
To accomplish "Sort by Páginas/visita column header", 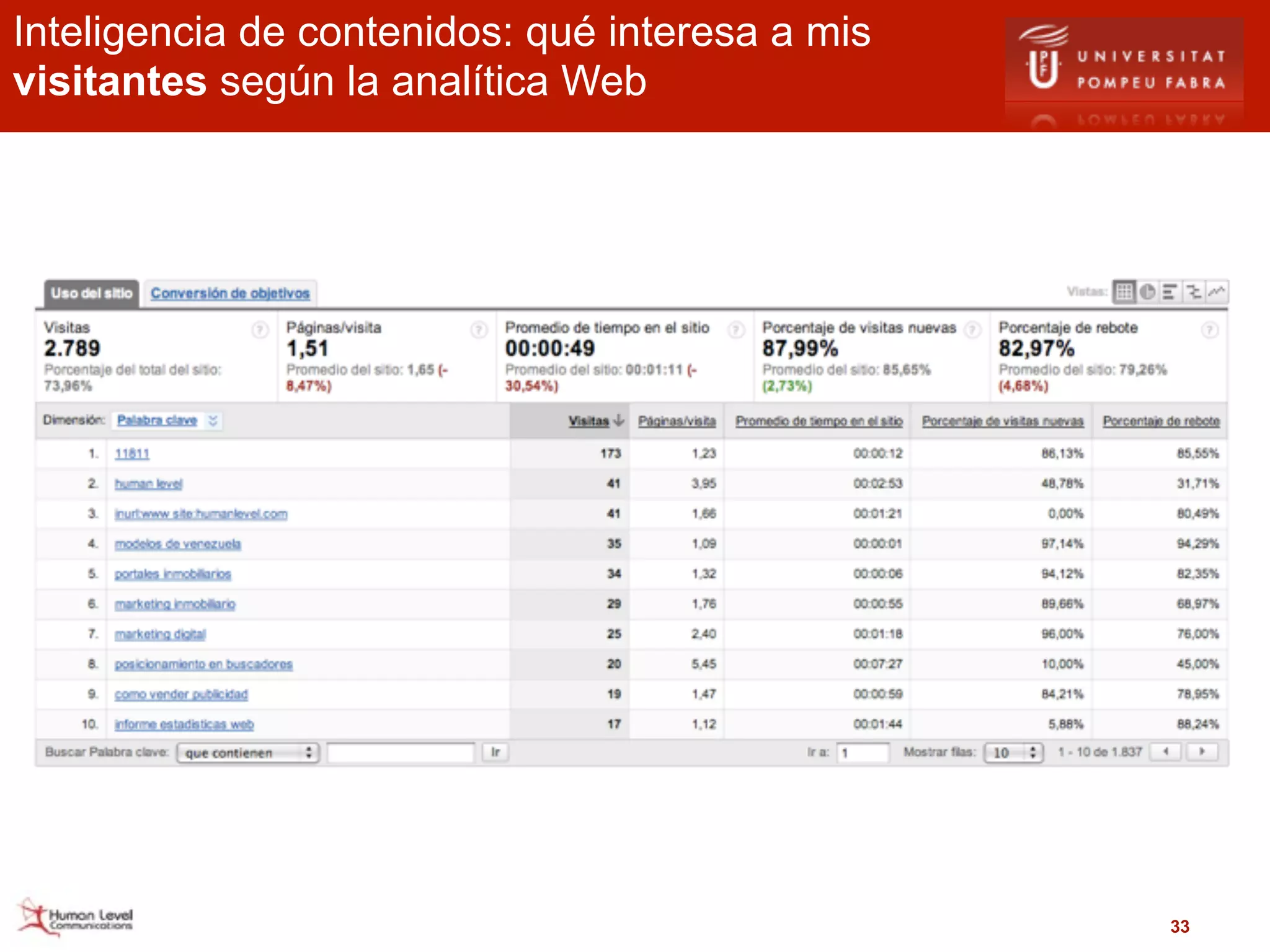I will tap(677, 421).
